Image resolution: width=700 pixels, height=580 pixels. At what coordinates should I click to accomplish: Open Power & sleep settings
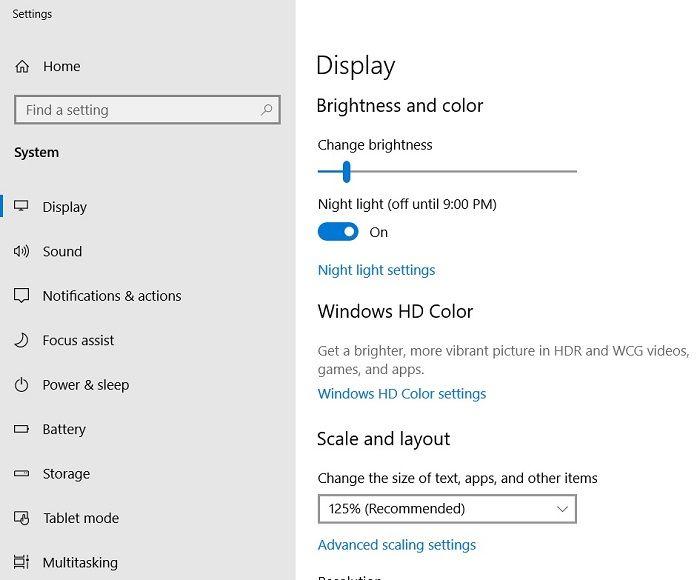tap(86, 385)
